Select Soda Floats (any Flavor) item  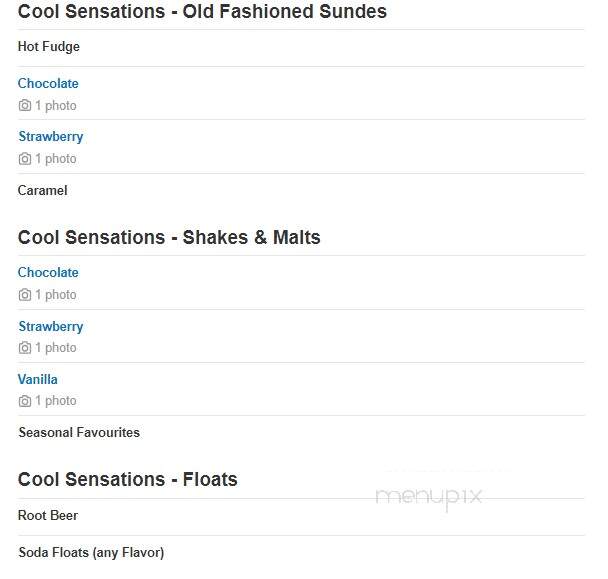[91, 553]
